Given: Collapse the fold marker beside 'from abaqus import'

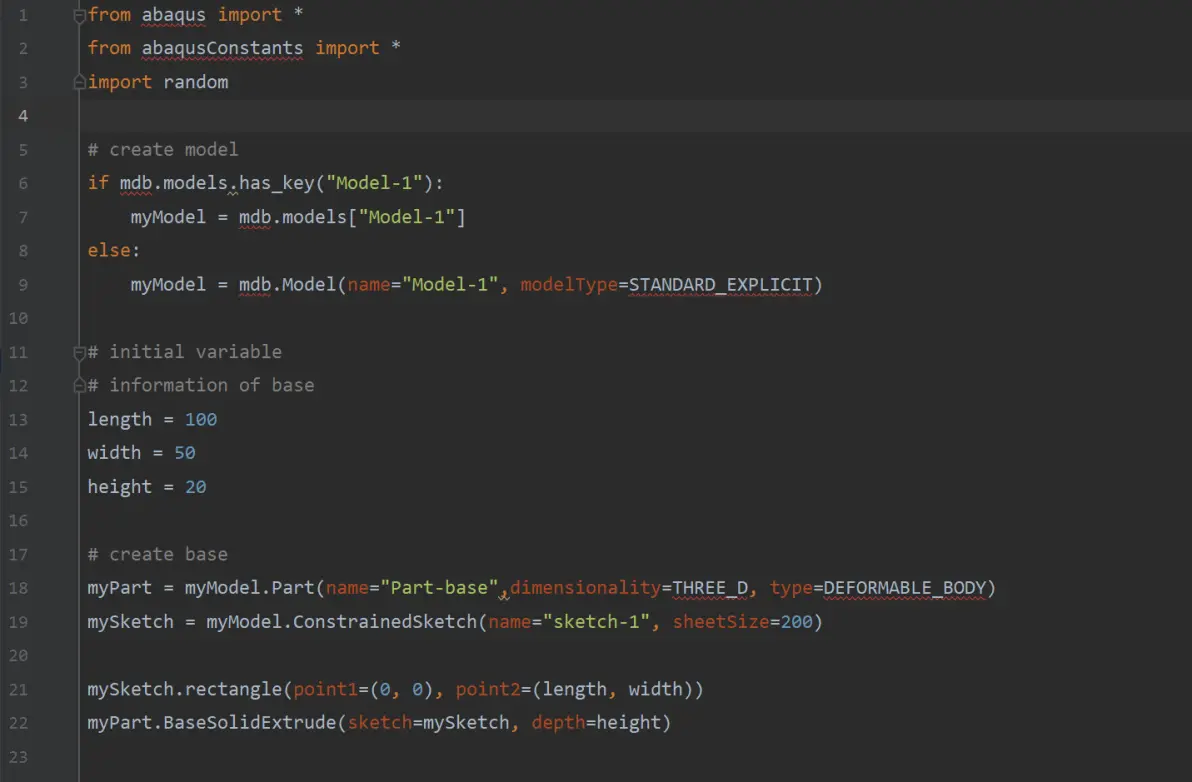Looking at the screenshot, I should pos(79,14).
